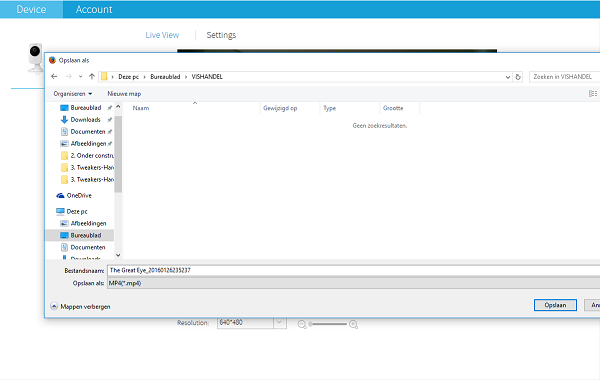Open the '2. Onder constru' folder
The width and height of the screenshot is (600, 380).
[x=87, y=156]
